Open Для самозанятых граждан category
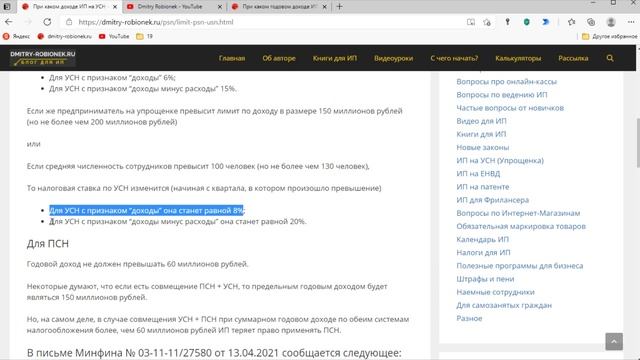This screenshot has height=360, width=640. click(x=504, y=305)
